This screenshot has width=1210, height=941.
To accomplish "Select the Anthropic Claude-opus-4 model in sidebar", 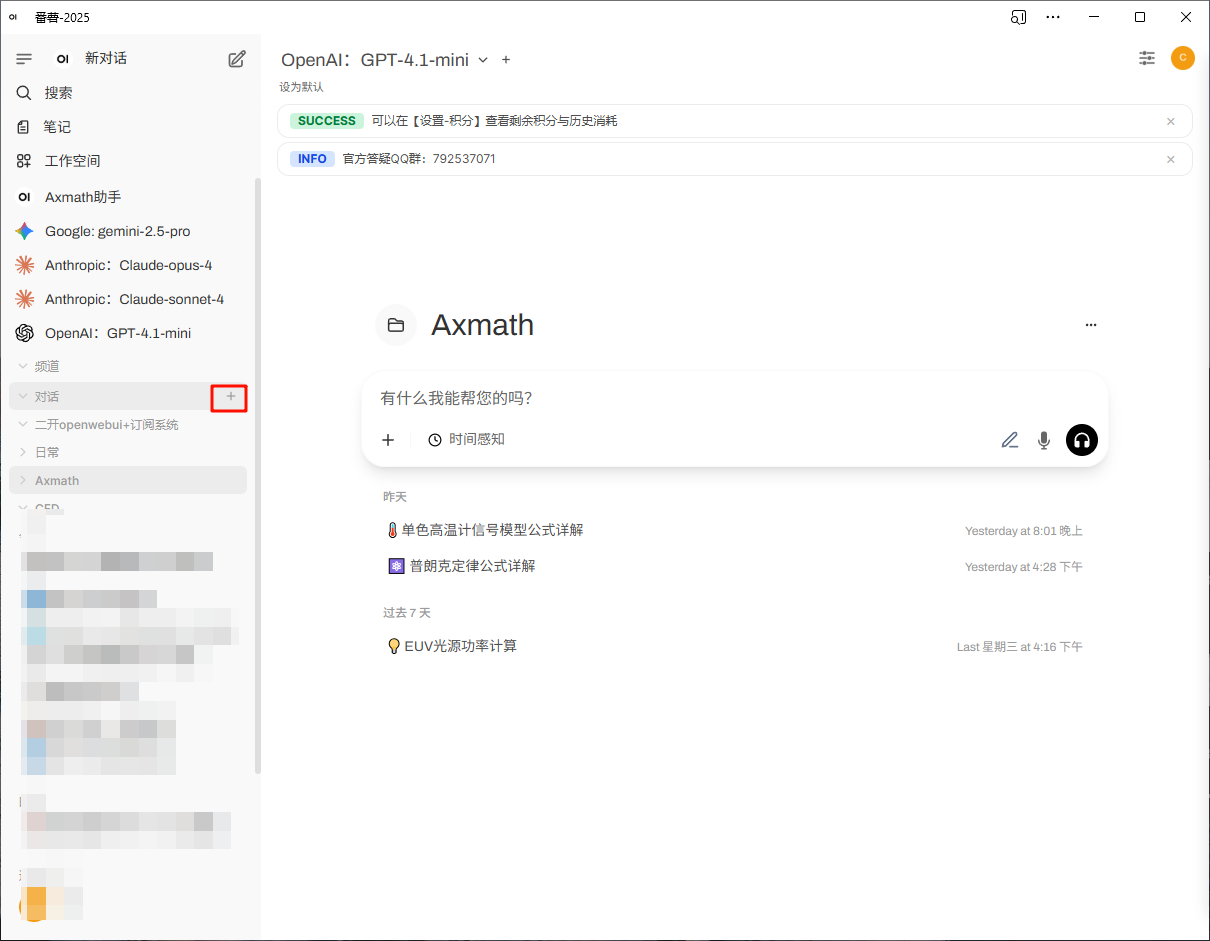I will (128, 265).
